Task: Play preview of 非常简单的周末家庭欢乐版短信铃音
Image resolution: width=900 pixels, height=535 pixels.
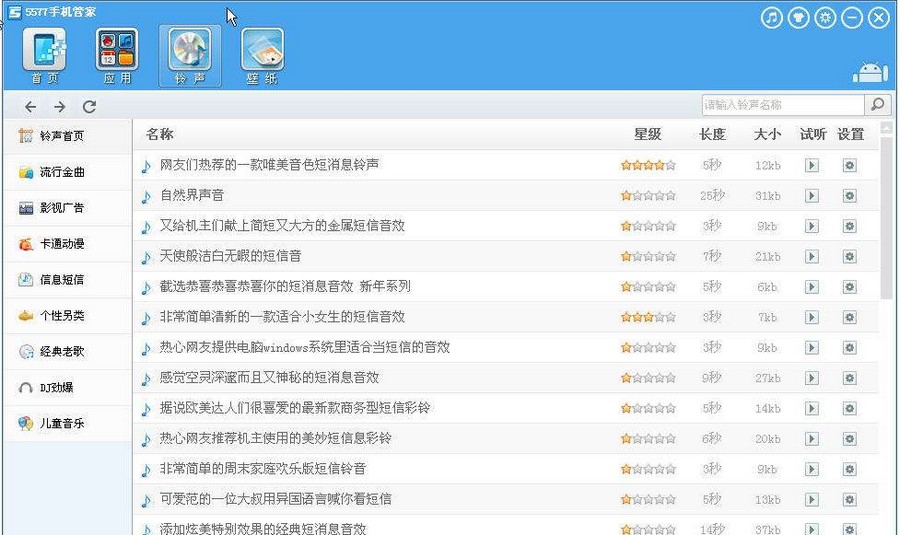Action: coord(812,470)
